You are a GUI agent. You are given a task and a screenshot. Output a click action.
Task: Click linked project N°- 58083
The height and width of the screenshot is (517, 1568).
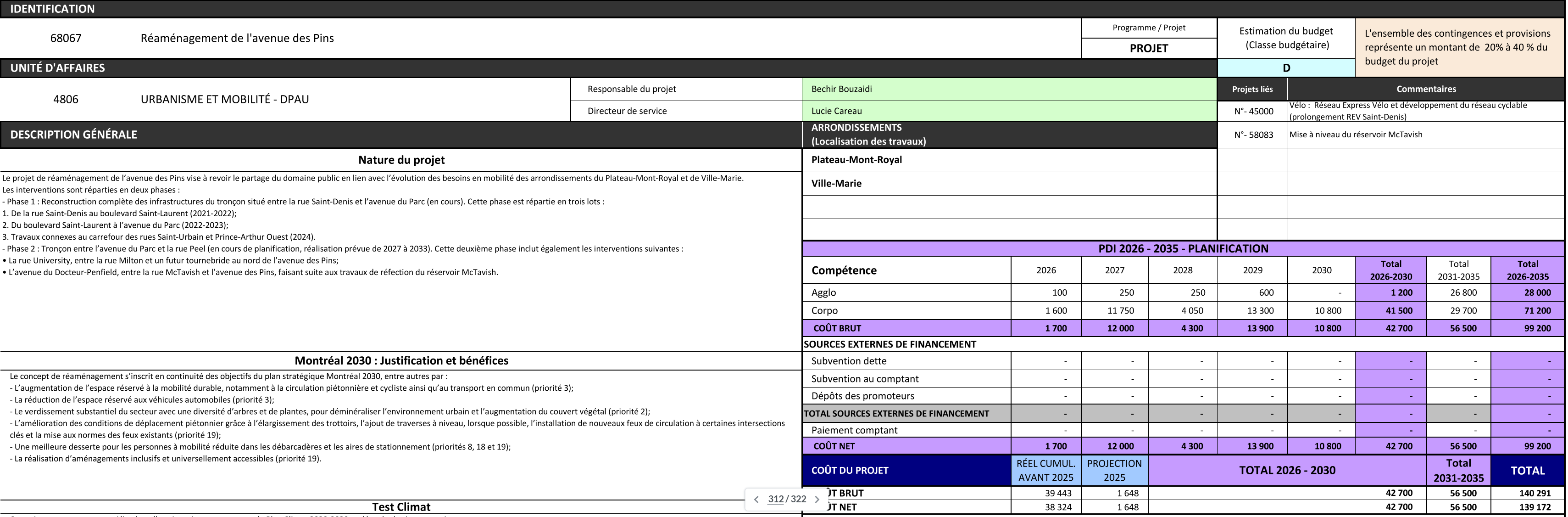click(x=1253, y=135)
